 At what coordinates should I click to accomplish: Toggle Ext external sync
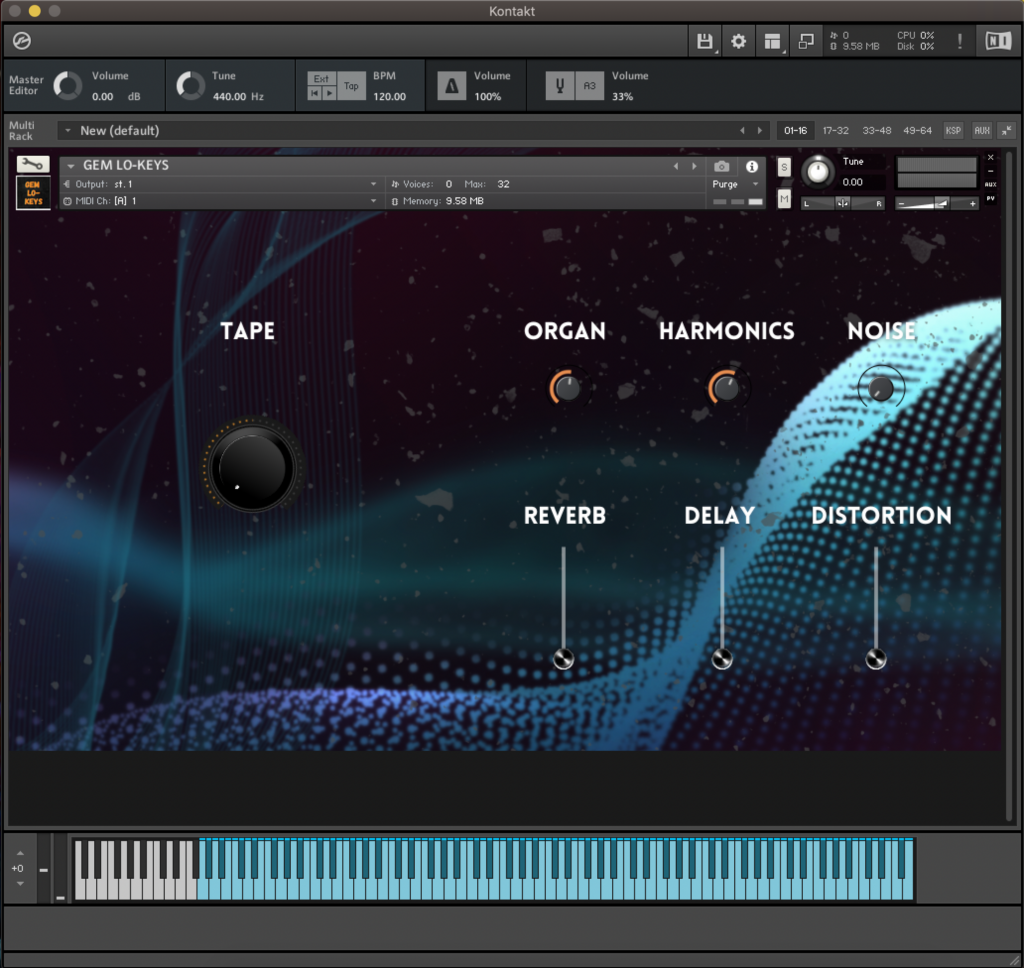321,78
